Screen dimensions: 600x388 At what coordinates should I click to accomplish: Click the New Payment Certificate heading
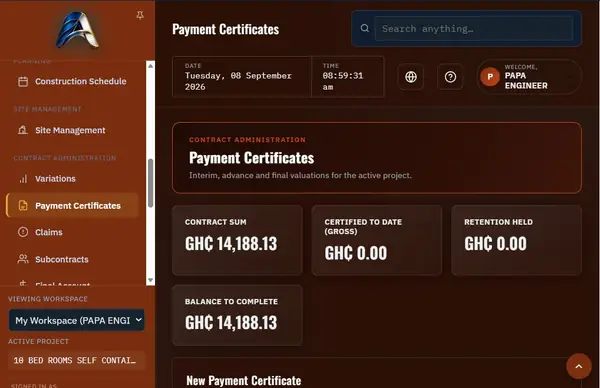click(244, 380)
